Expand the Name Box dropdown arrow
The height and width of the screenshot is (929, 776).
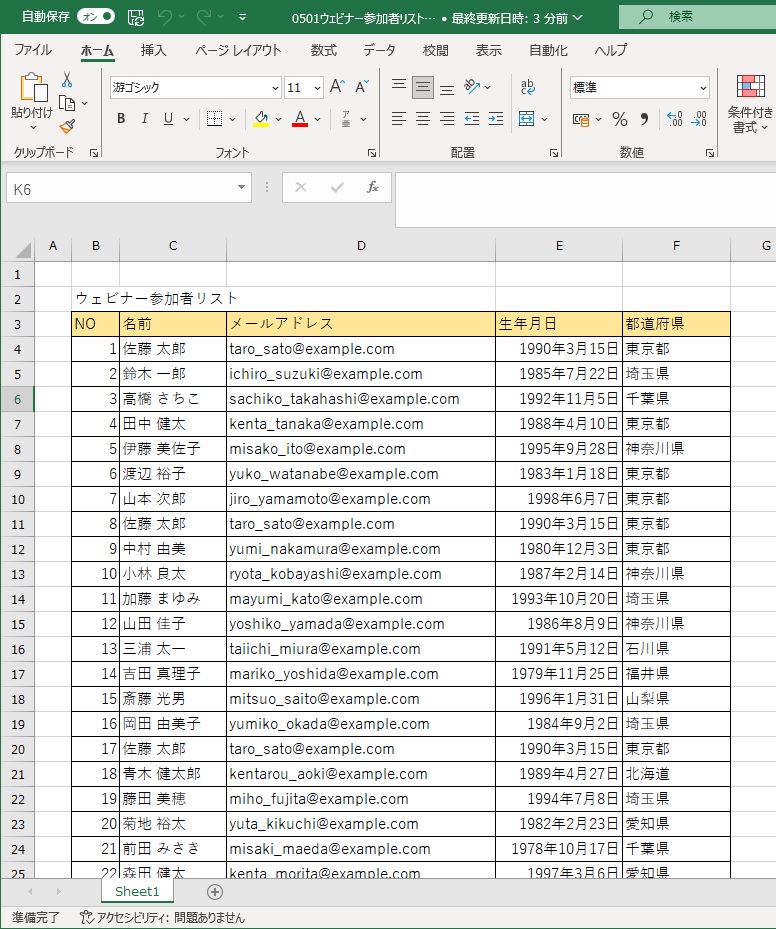click(241, 187)
